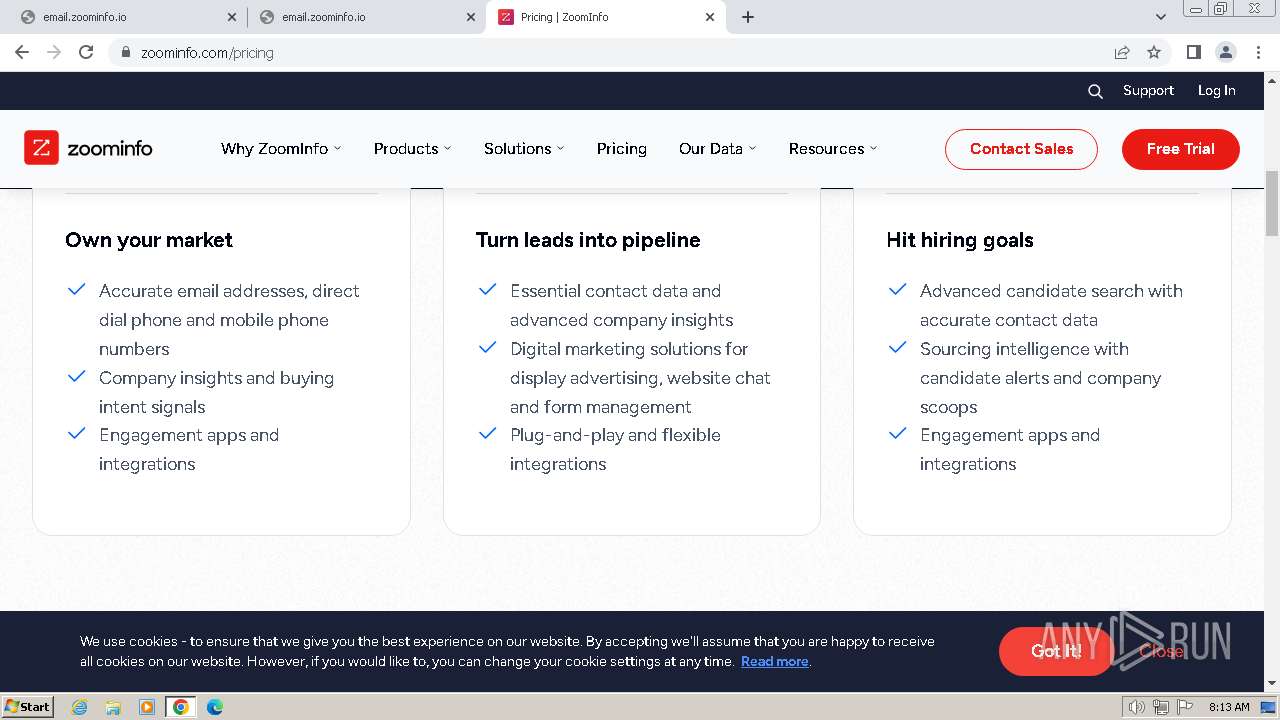1280x720 pixels.
Task: Open the Pricing nav link
Action: click(622, 148)
